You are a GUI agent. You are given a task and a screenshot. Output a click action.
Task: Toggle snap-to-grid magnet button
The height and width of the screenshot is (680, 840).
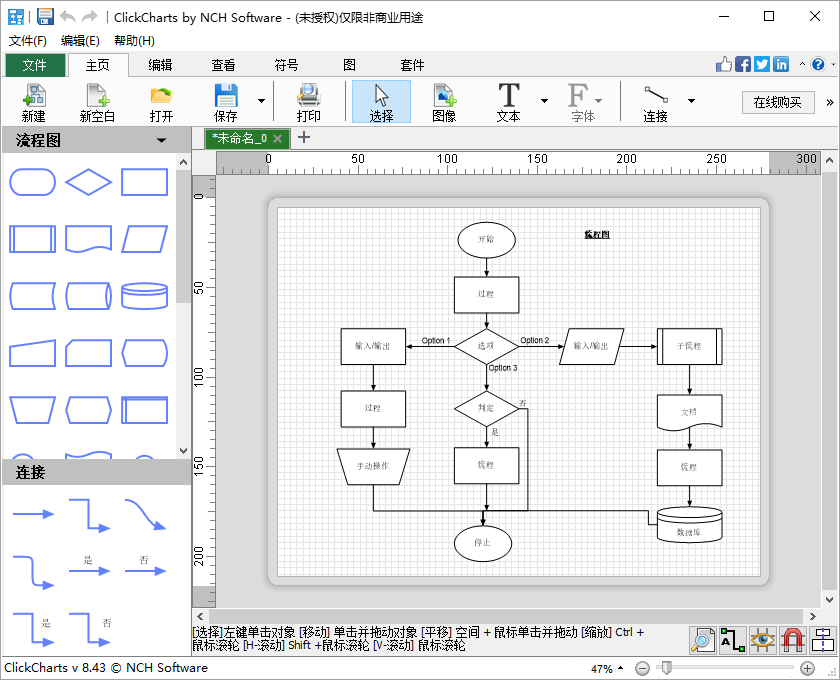792,640
